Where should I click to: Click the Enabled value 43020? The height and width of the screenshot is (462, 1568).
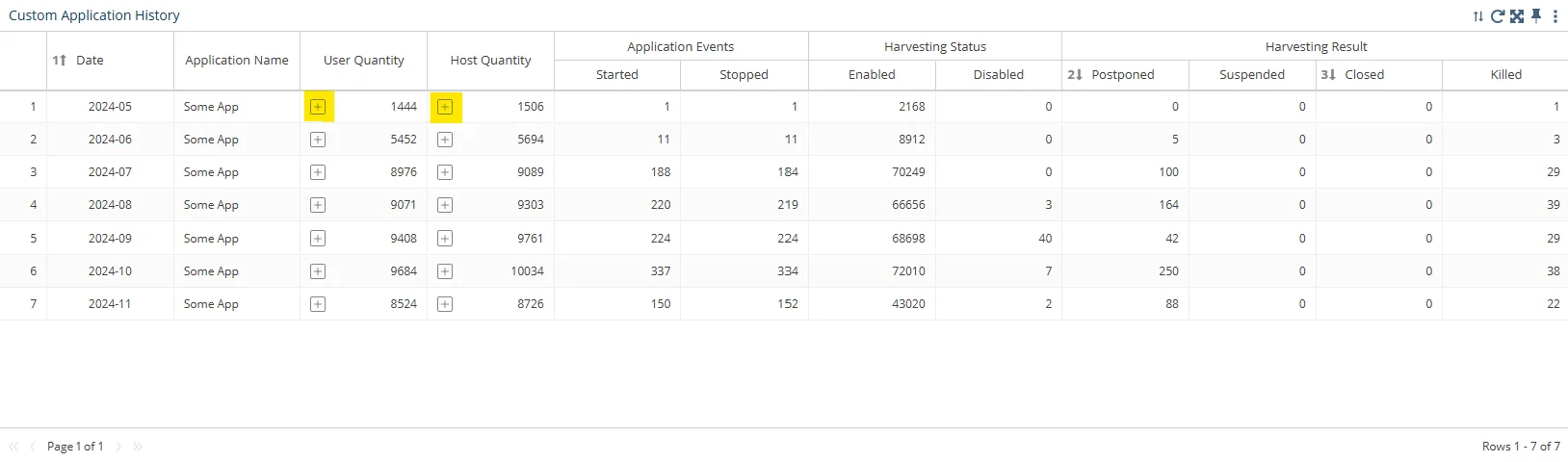[x=908, y=304]
